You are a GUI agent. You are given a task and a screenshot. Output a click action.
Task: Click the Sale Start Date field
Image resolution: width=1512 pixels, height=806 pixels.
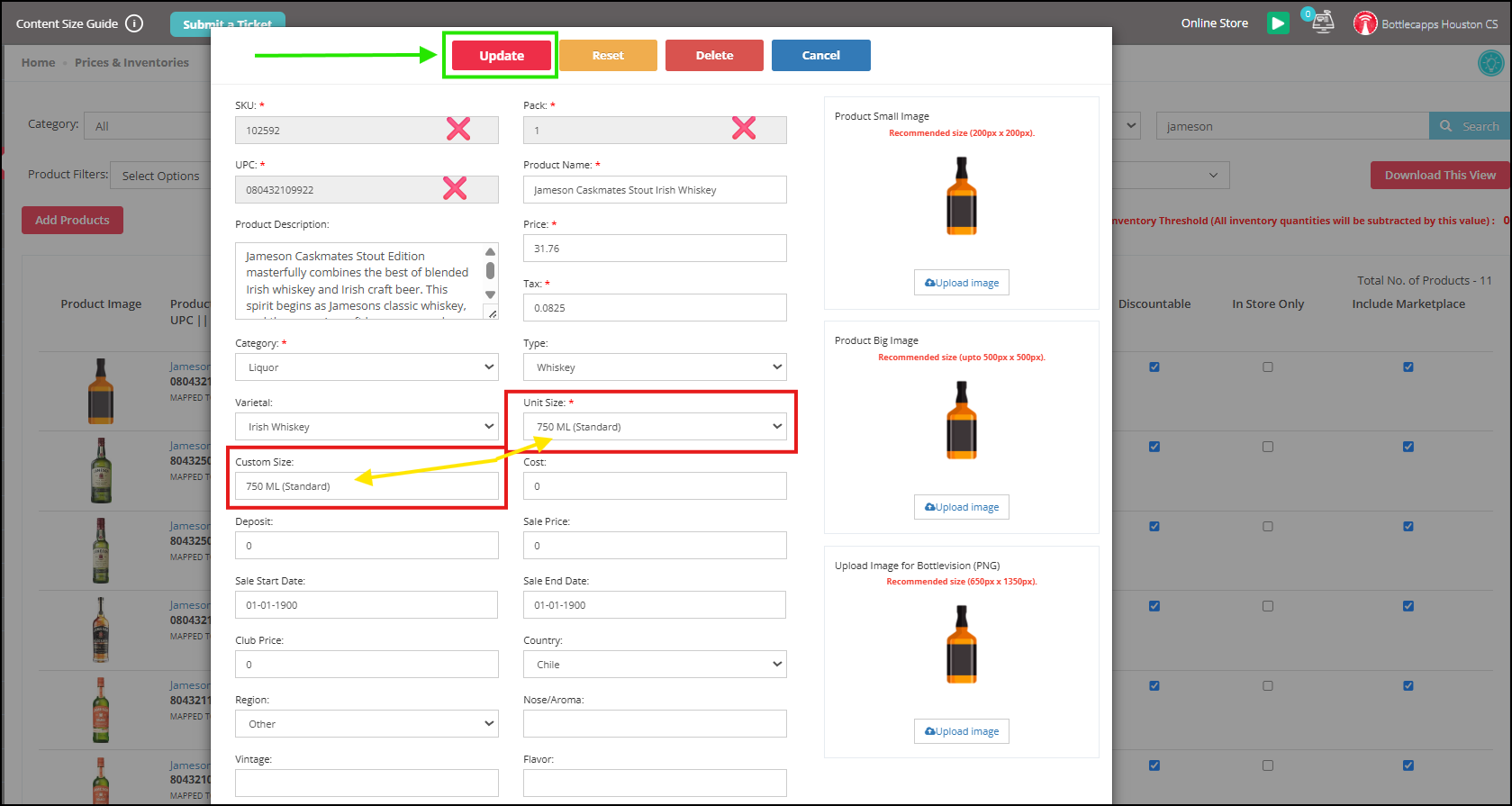click(x=367, y=605)
